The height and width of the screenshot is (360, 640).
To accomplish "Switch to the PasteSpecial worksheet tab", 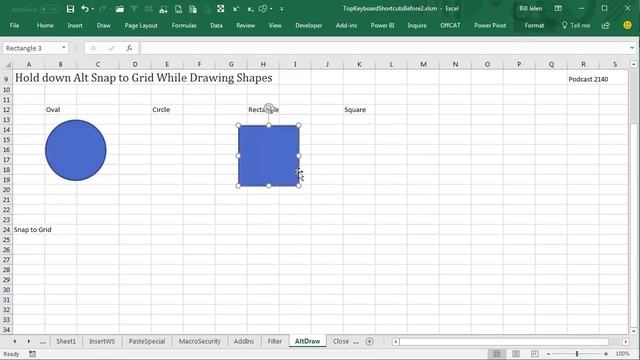I will pos(147,341).
